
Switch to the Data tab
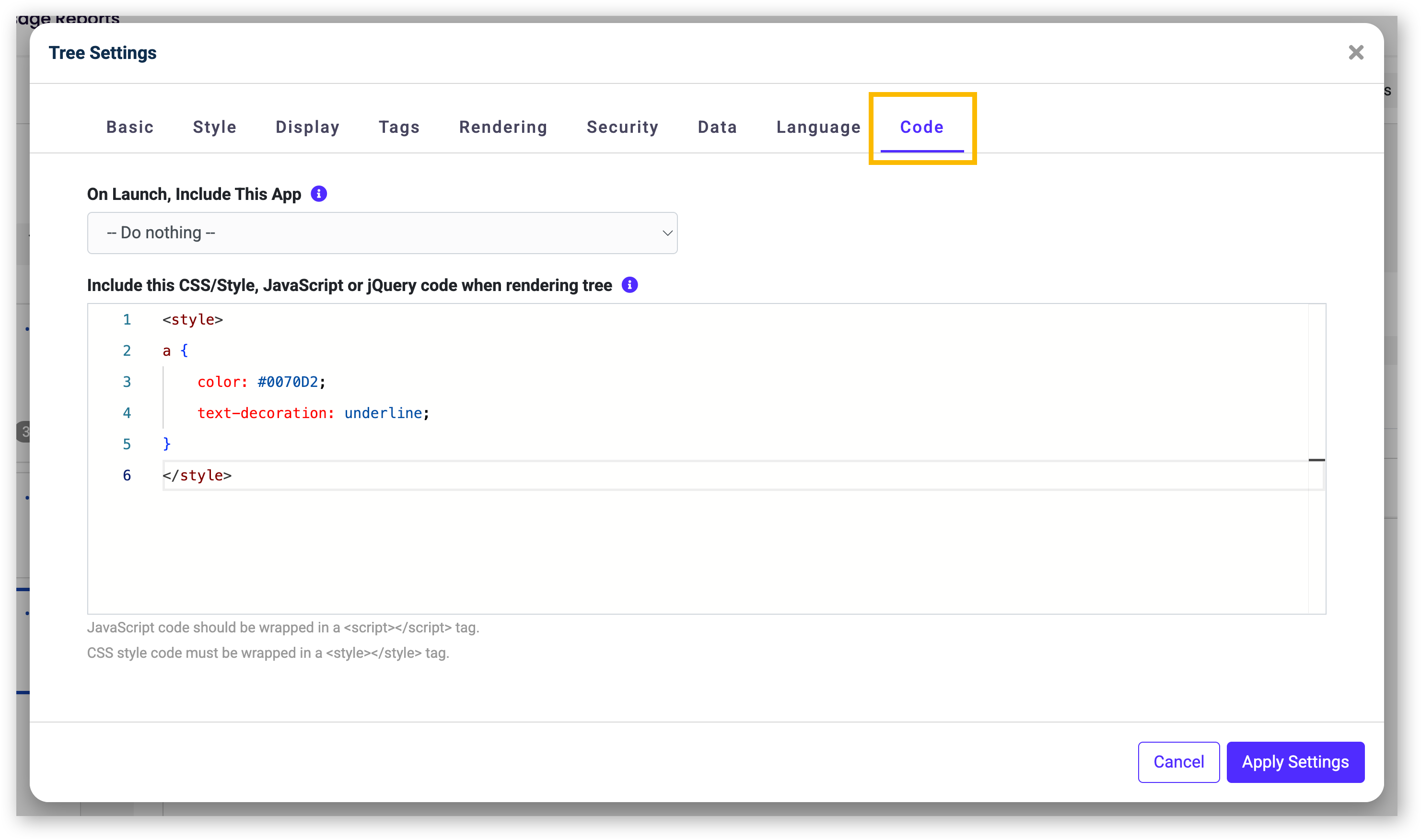click(x=717, y=128)
